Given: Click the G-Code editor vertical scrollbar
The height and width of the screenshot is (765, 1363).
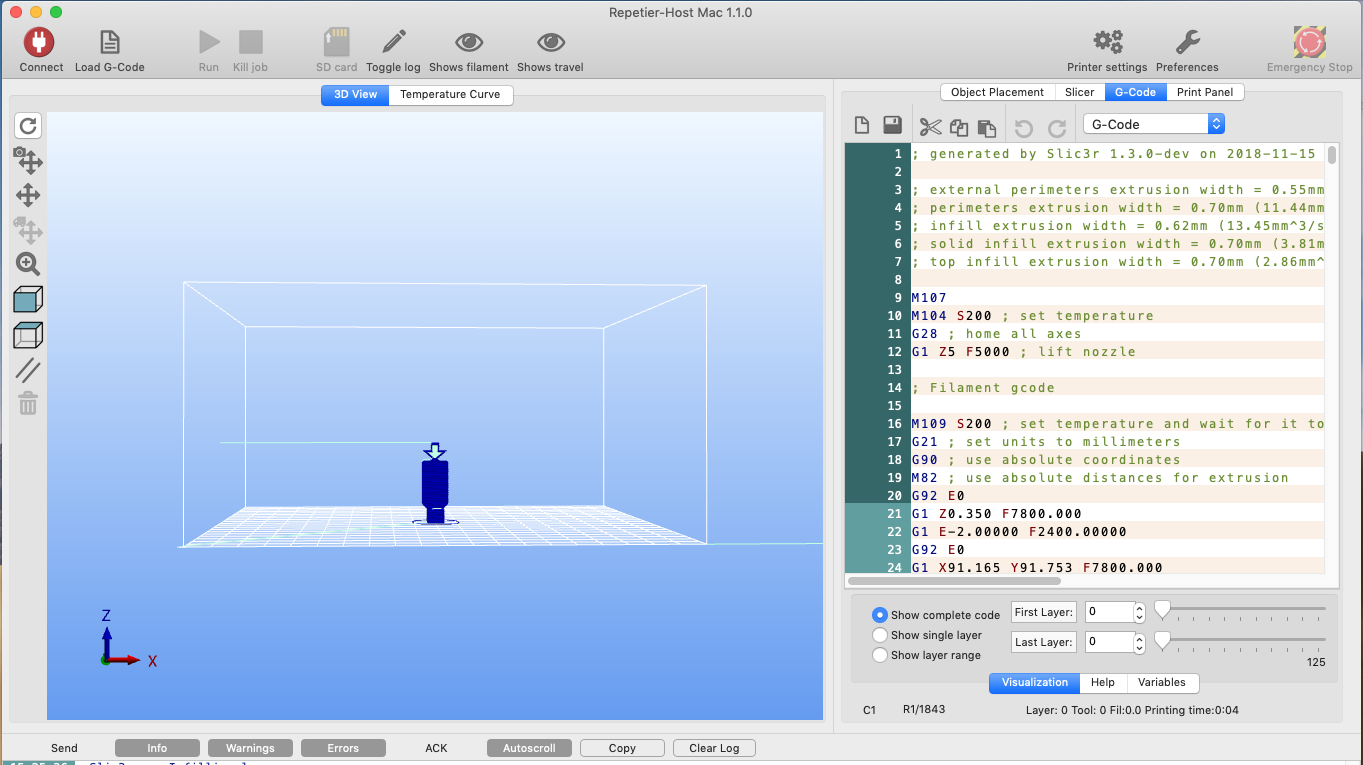Looking at the screenshot, I should pyautogui.click(x=1332, y=155).
